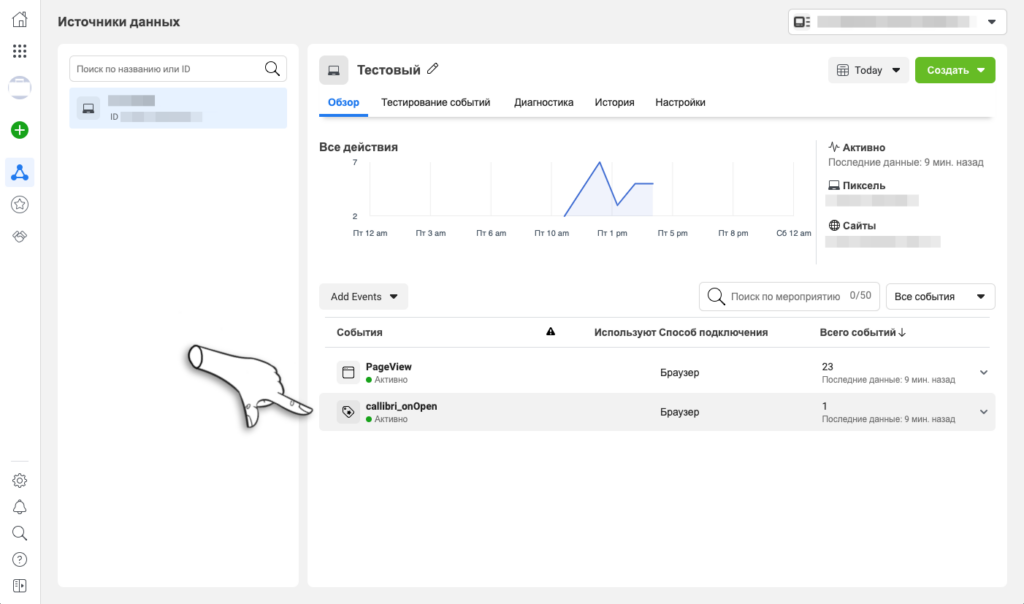Click the Home icon in left sidebar
Image resolution: width=1024 pixels, height=604 pixels.
click(x=20, y=19)
